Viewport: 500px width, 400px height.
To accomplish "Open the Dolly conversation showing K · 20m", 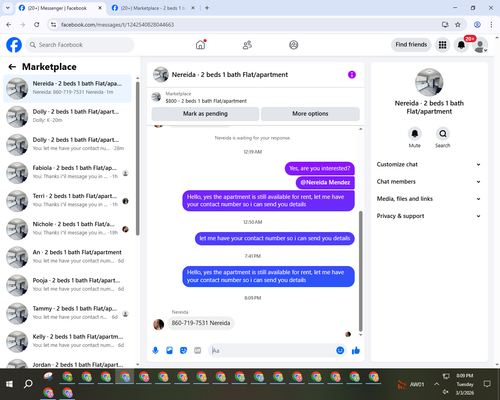I will click(67, 117).
